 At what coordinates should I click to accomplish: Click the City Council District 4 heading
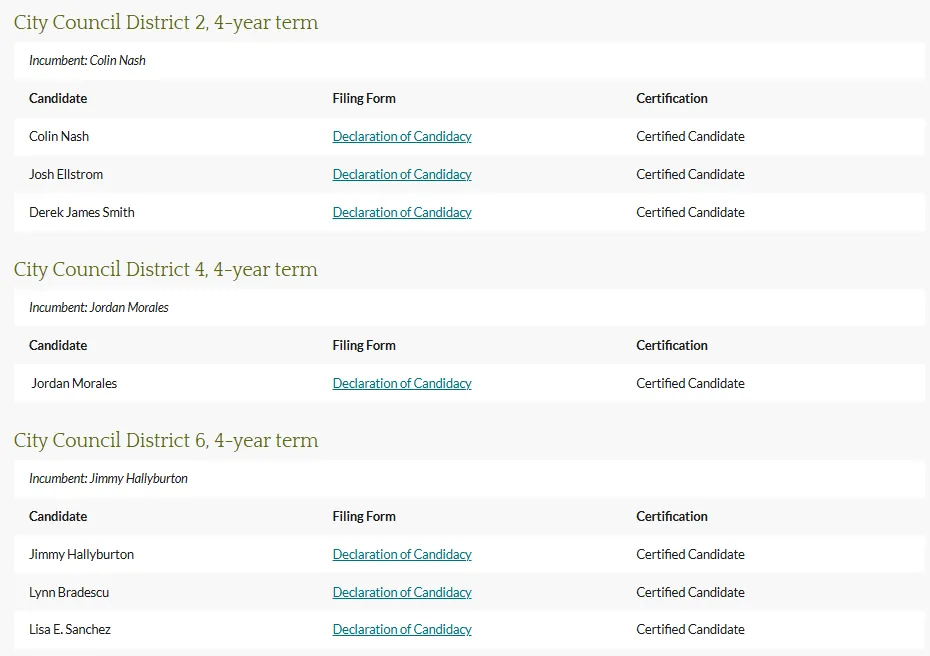tap(165, 269)
